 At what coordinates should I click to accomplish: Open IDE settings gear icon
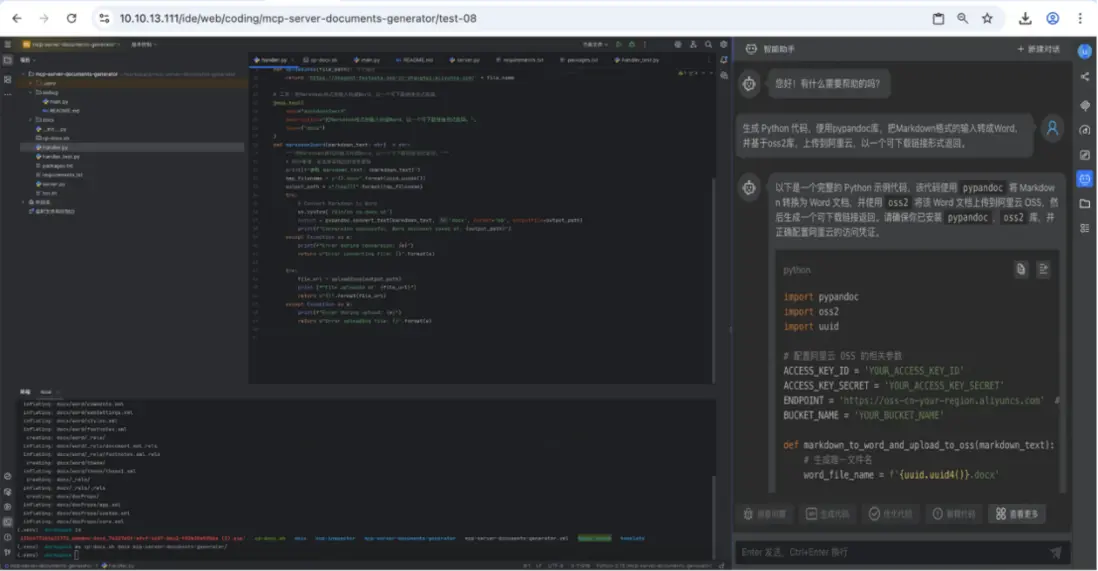723,44
